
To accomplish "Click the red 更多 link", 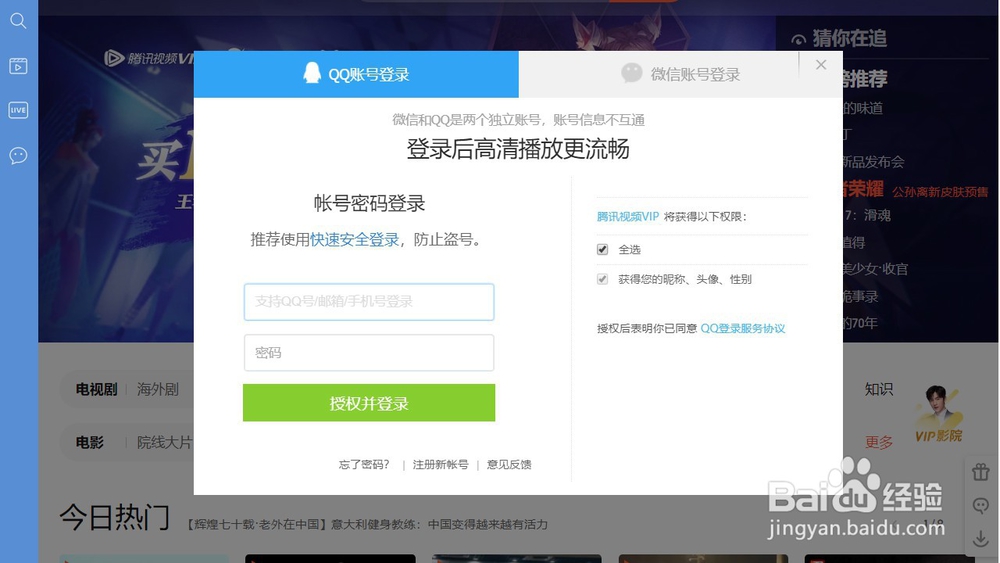I will pyautogui.click(x=878, y=442).
